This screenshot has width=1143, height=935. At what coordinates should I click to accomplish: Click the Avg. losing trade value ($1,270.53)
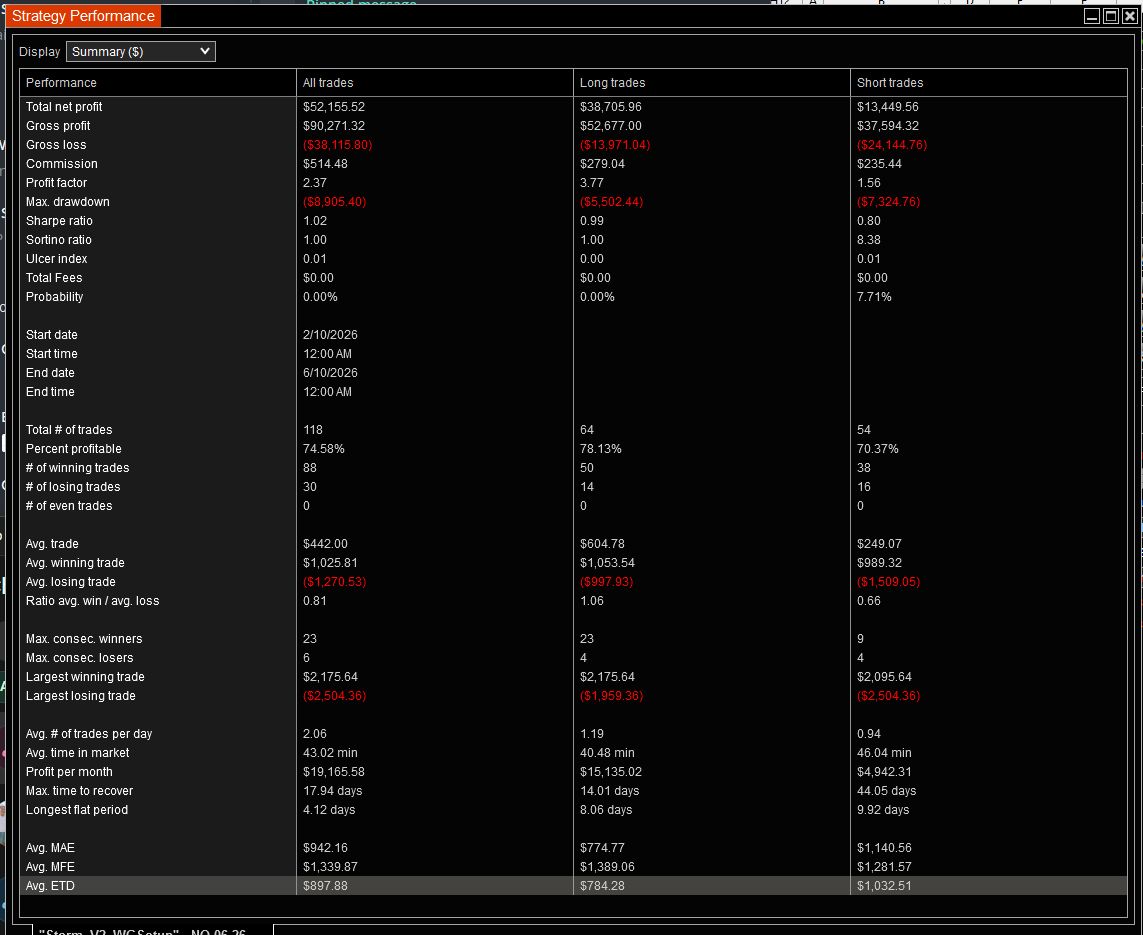(x=335, y=582)
